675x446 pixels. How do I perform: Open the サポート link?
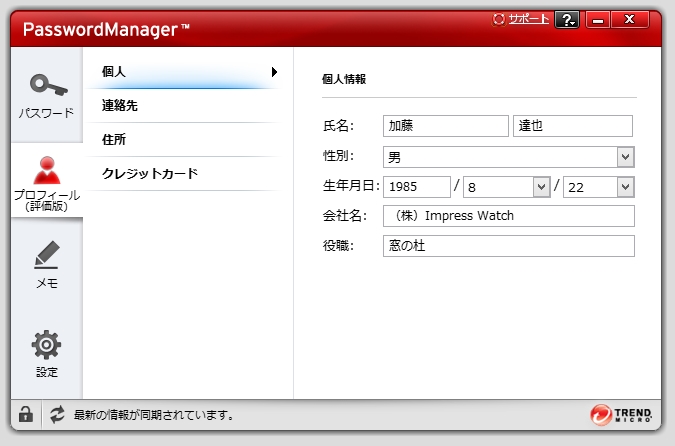click(528, 19)
